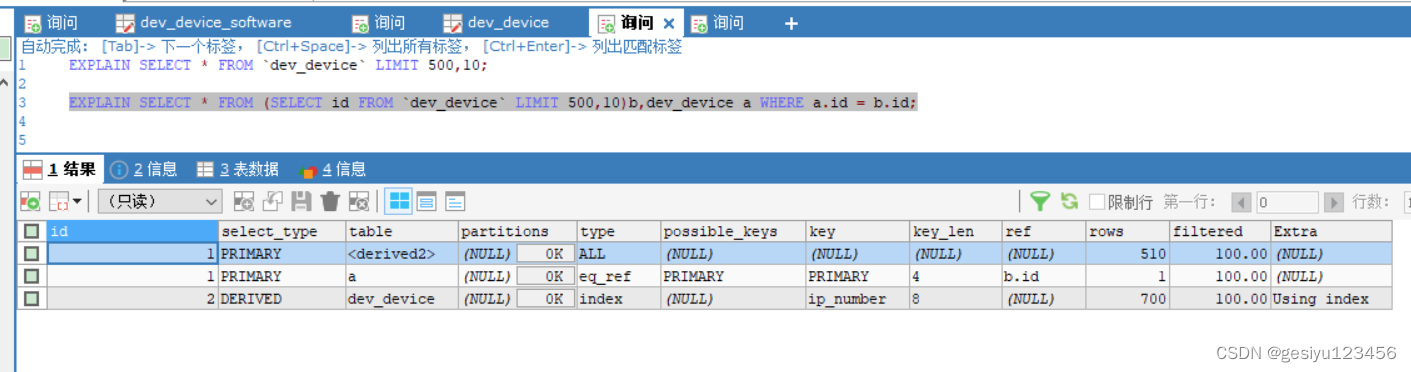Select the b.id ref cell
Viewport: 1411px width, 372px height.
click(1044, 276)
